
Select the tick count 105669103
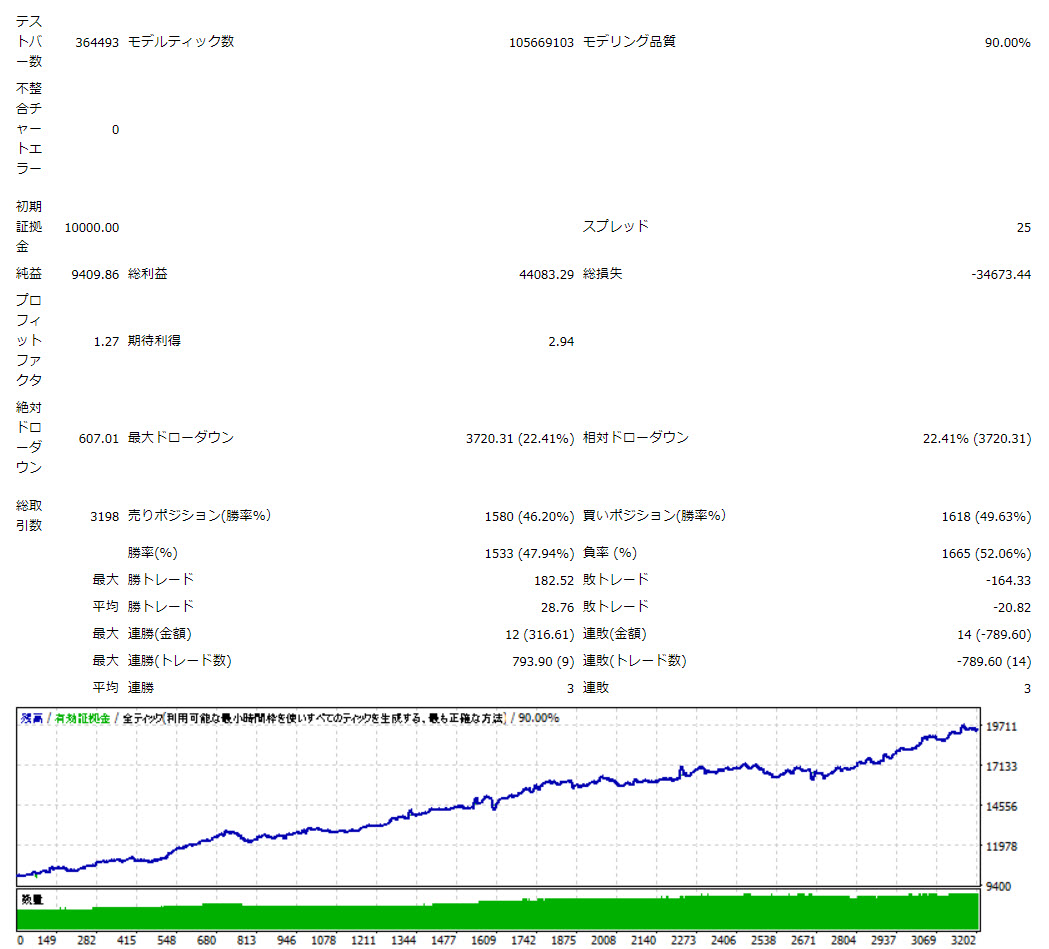[541, 42]
